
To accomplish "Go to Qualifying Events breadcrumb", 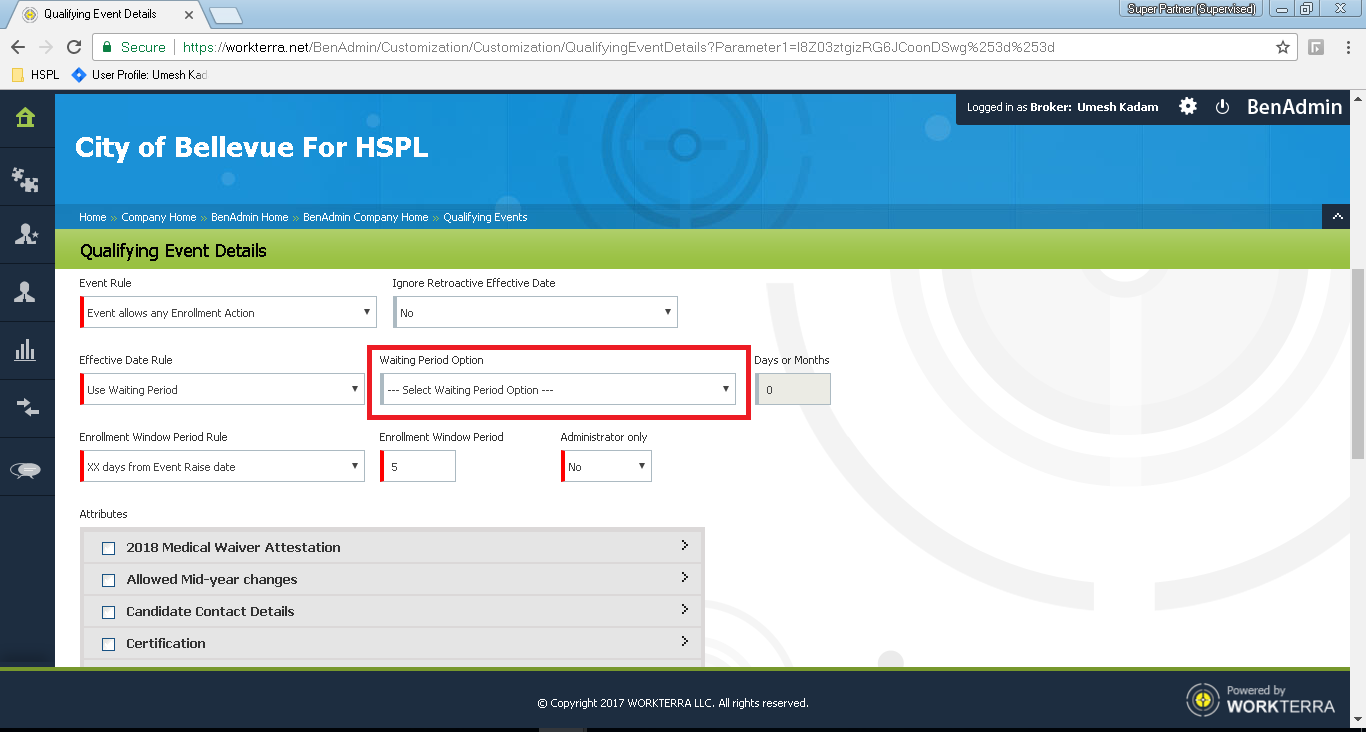I will click(485, 217).
